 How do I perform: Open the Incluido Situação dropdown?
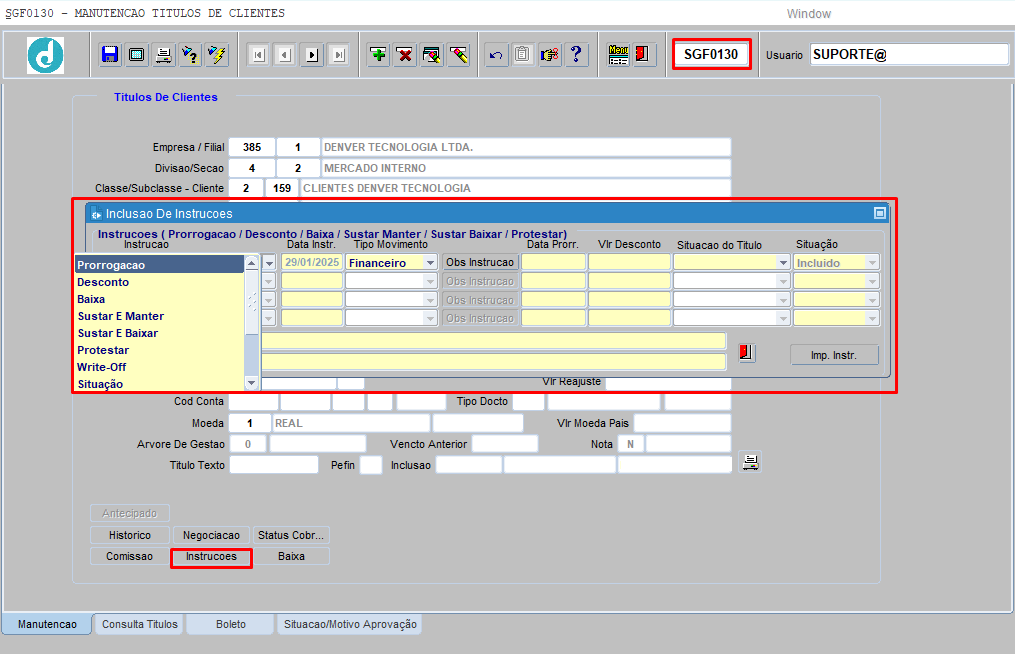[x=873, y=262]
